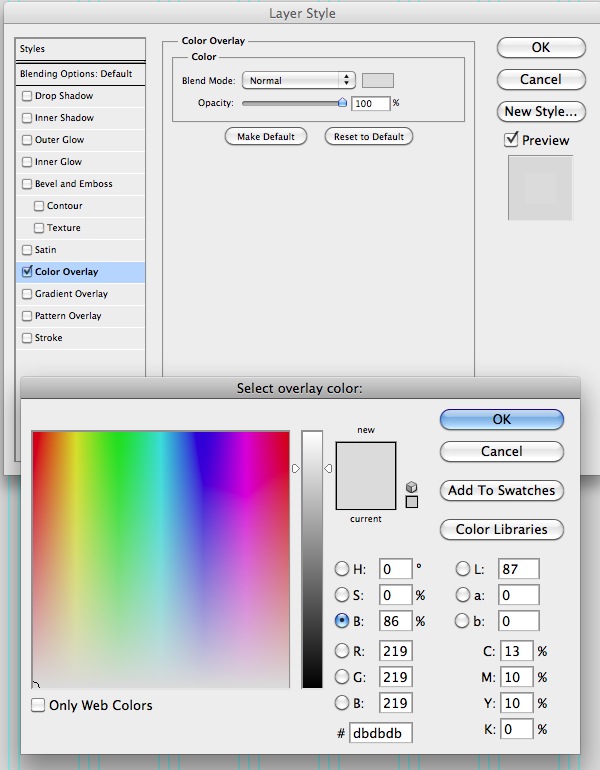The width and height of the screenshot is (600, 770).
Task: Click the vertical brightness slider strip
Action: point(312,559)
